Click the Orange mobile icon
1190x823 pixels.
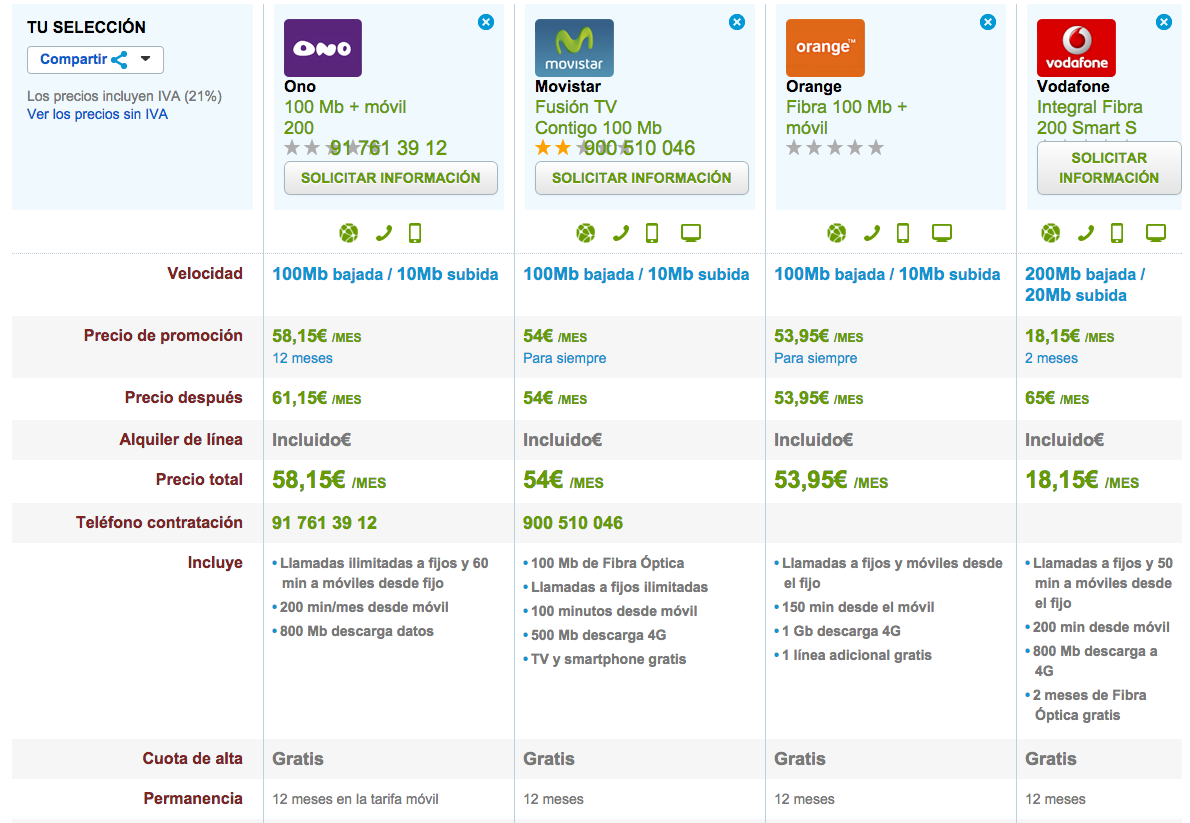(902, 233)
